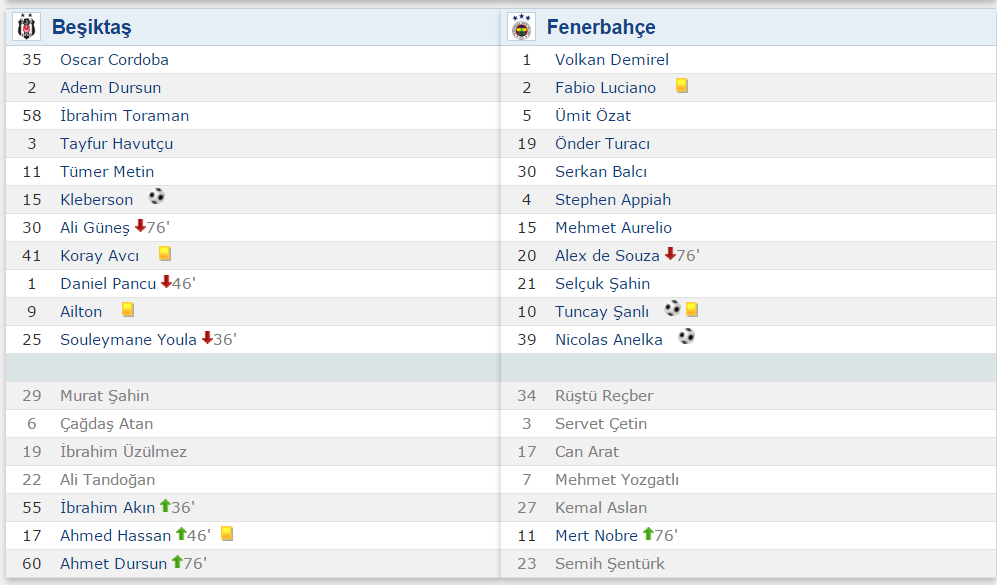Click the Fenerbahçe club crest icon
Image resolution: width=997 pixels, height=585 pixels.
pyautogui.click(x=521, y=27)
